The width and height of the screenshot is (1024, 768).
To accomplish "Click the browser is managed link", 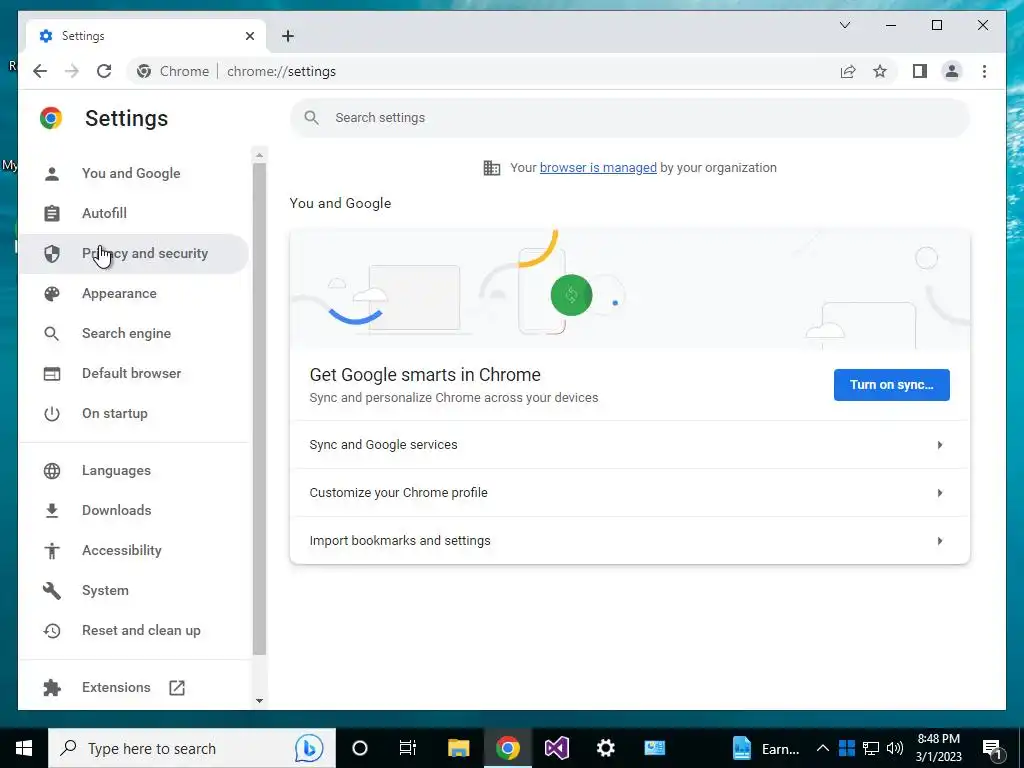I will (598, 168).
